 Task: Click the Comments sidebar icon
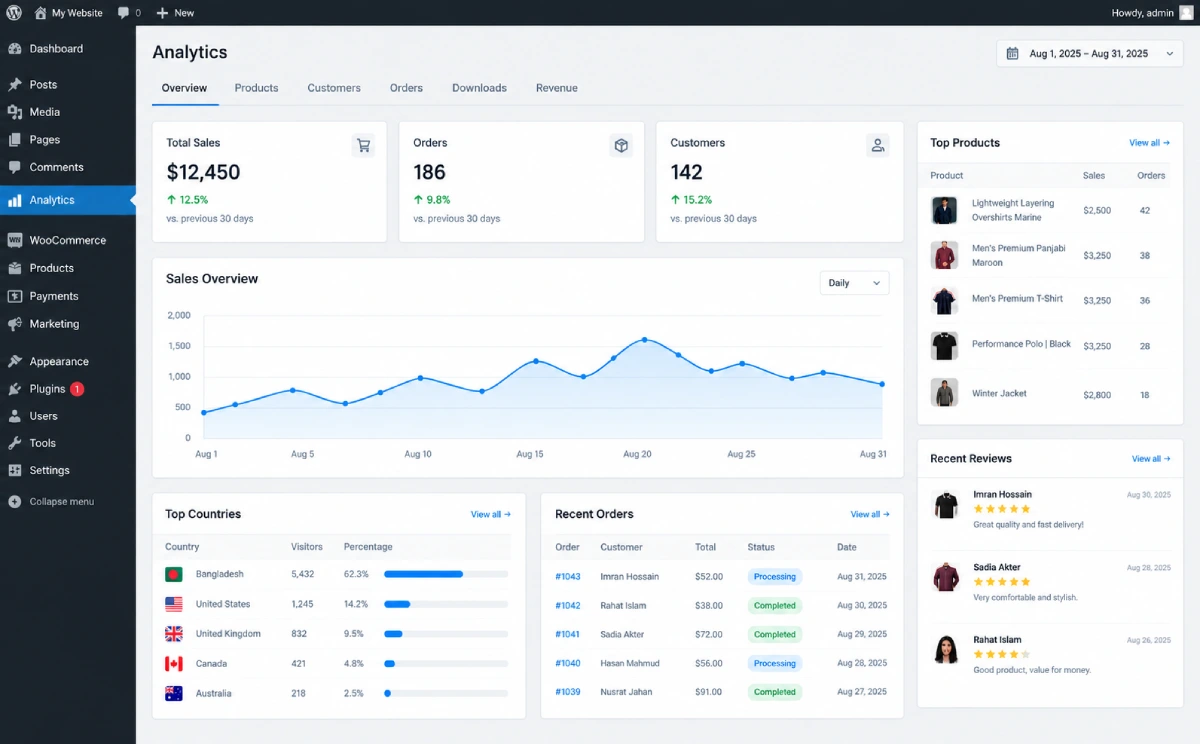click(14, 167)
